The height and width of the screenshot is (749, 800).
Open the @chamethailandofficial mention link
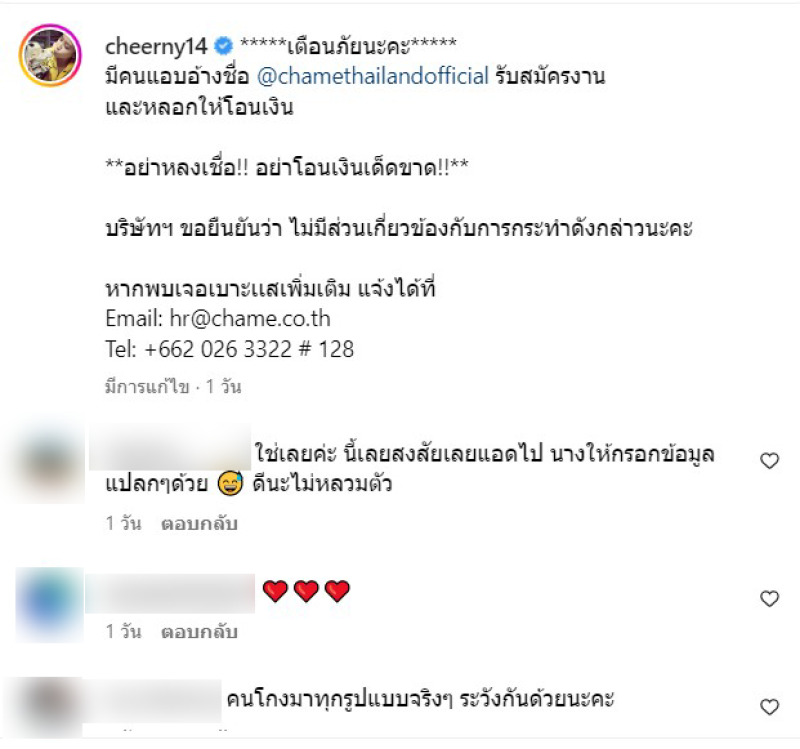(x=372, y=76)
